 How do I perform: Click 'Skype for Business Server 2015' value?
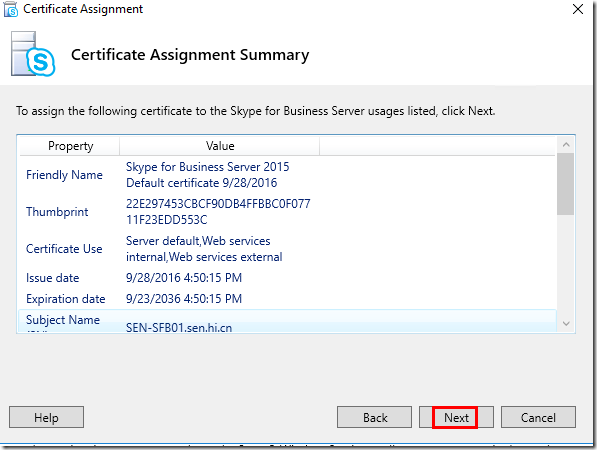coord(208,167)
